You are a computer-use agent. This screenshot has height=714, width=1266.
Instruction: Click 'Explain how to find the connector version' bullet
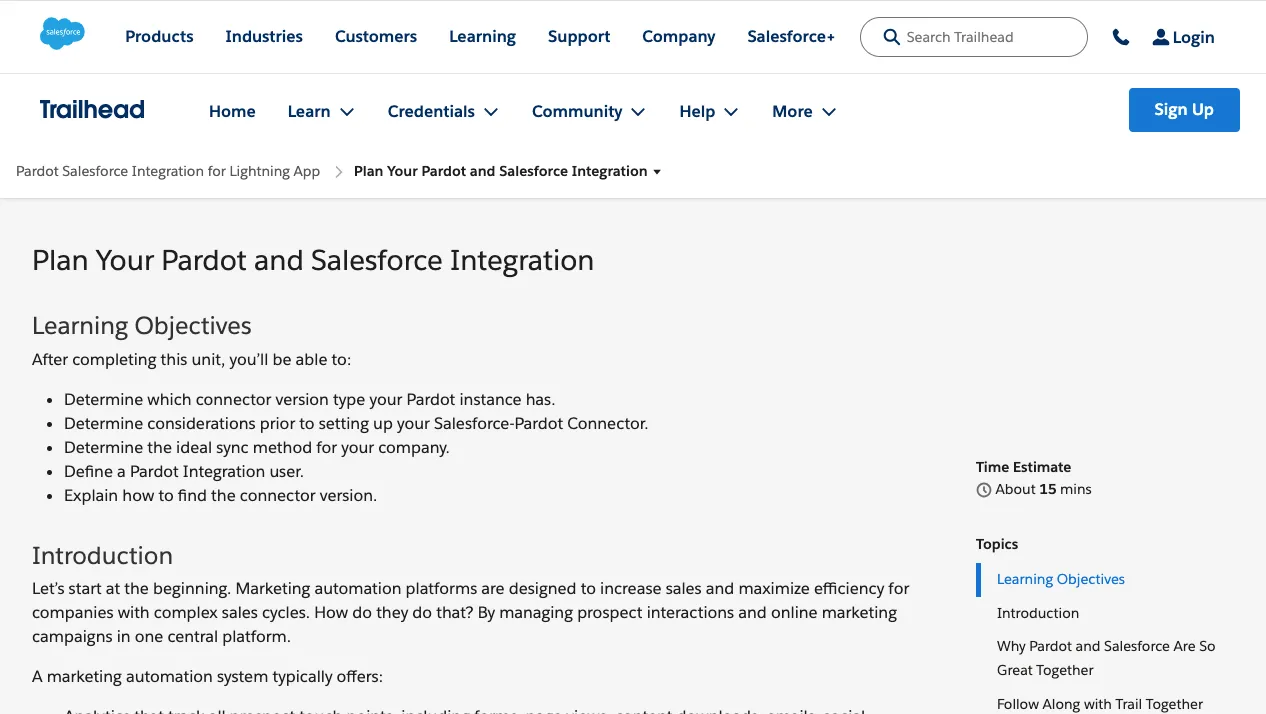point(220,495)
